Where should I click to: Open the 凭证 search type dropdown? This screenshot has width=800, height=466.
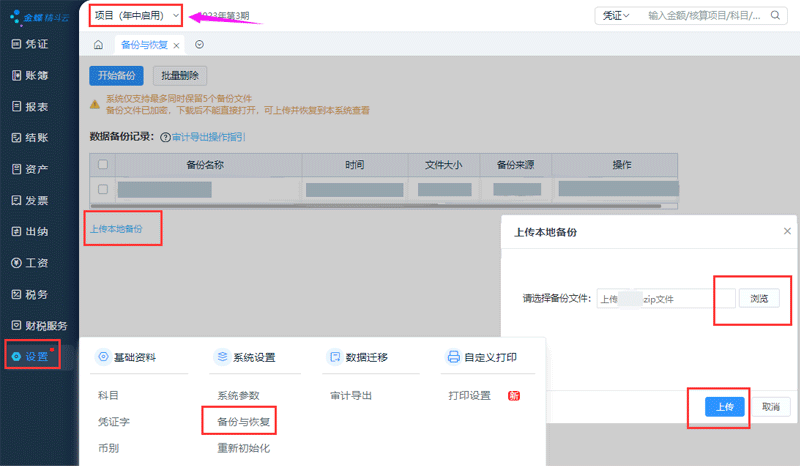(616, 16)
